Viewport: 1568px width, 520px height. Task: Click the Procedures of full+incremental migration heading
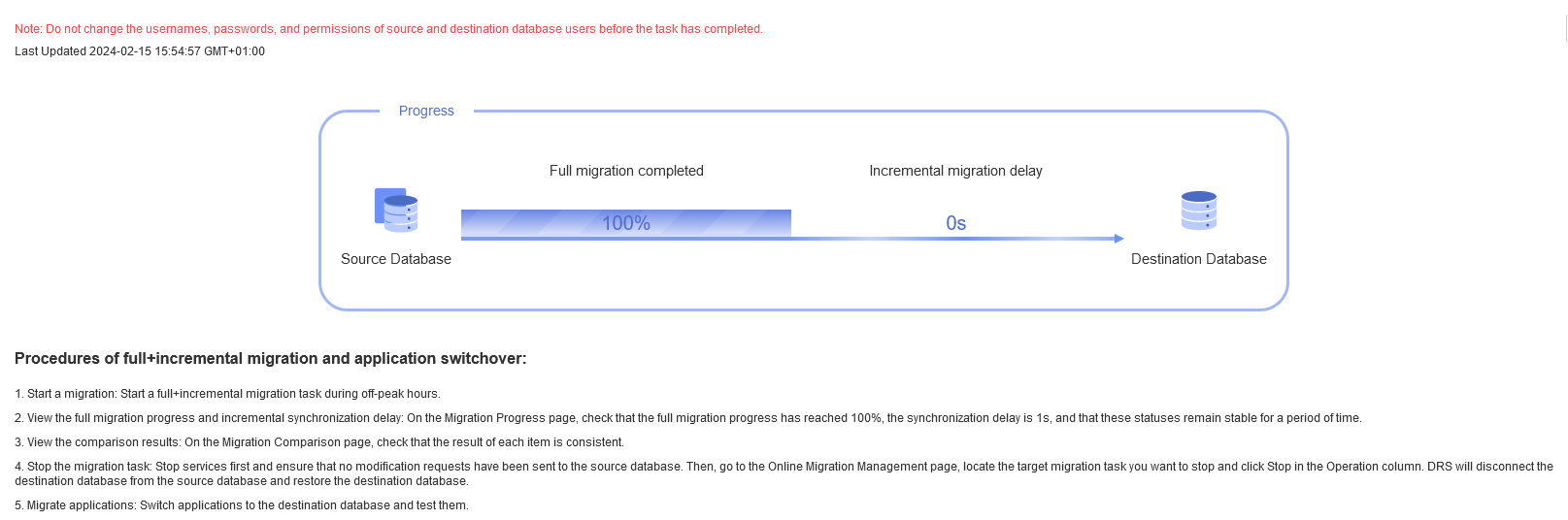[271, 359]
